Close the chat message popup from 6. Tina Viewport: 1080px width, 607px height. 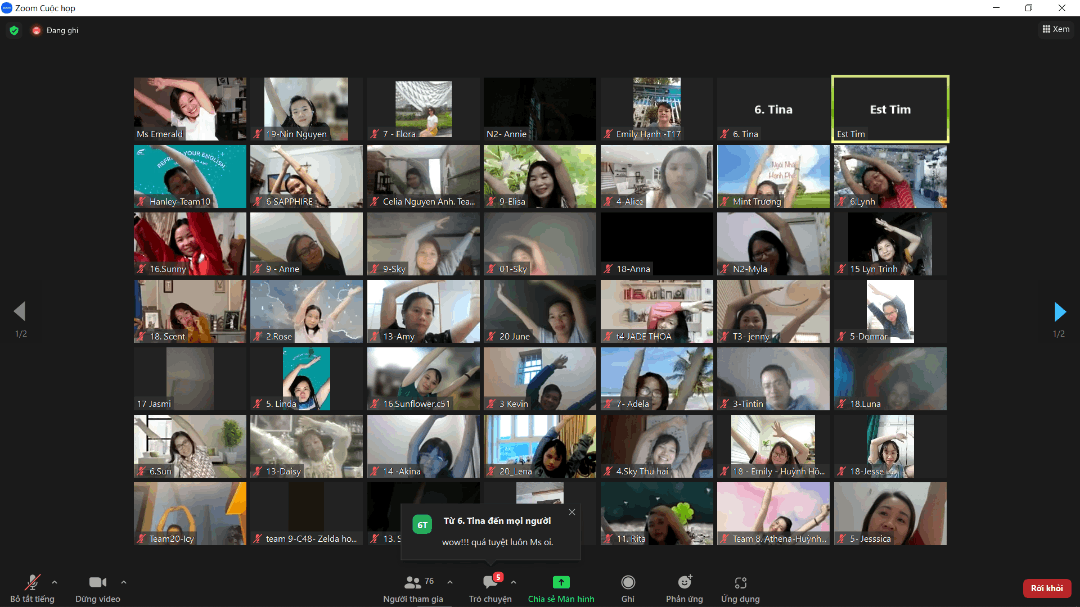(x=572, y=512)
